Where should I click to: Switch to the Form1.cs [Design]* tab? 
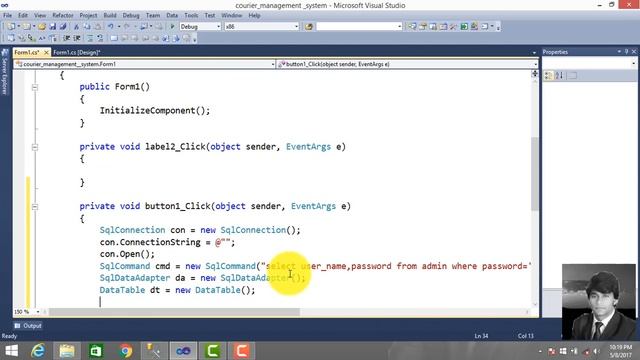(x=76, y=53)
